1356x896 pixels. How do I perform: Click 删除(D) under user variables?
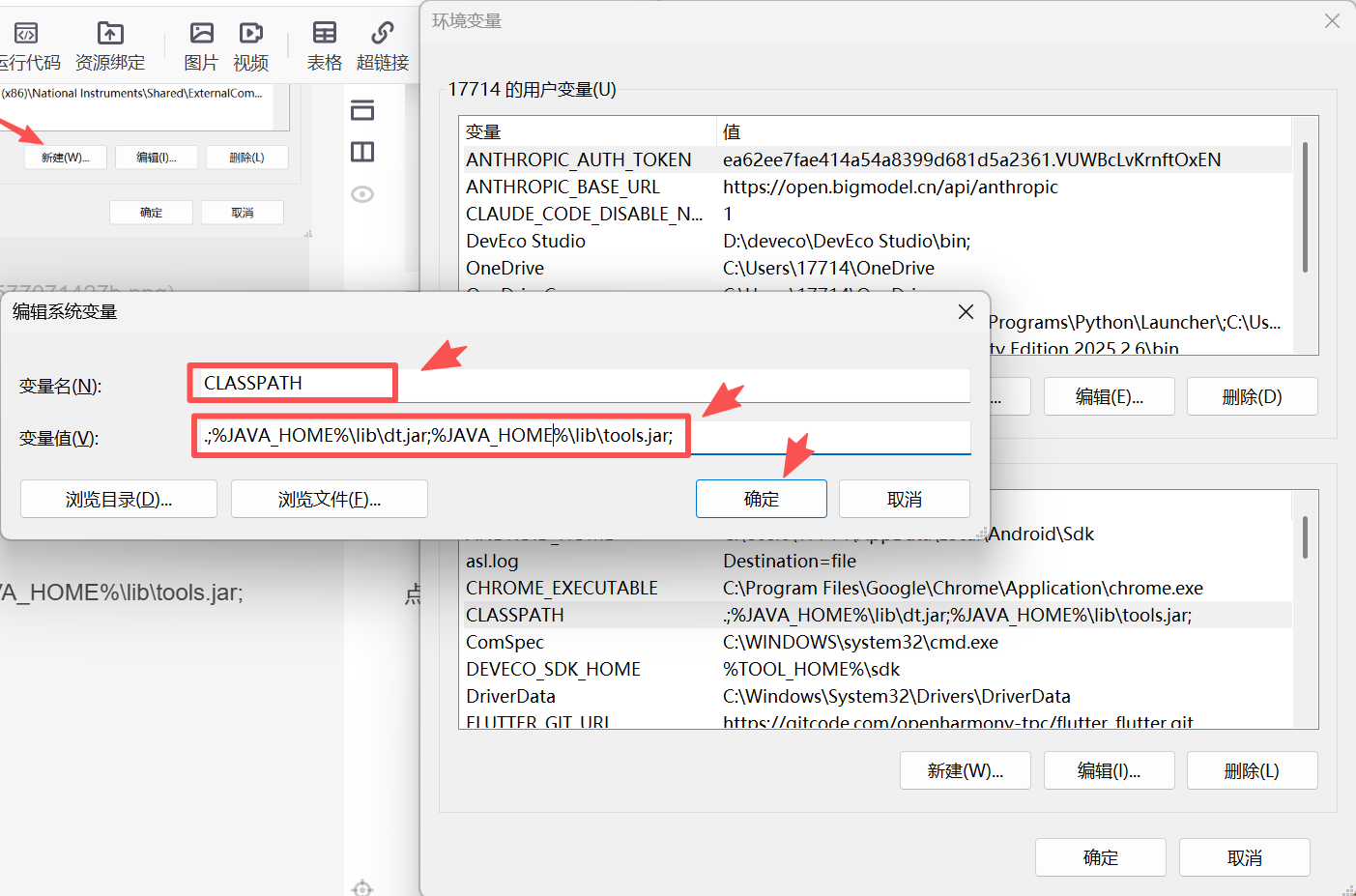point(1253,396)
